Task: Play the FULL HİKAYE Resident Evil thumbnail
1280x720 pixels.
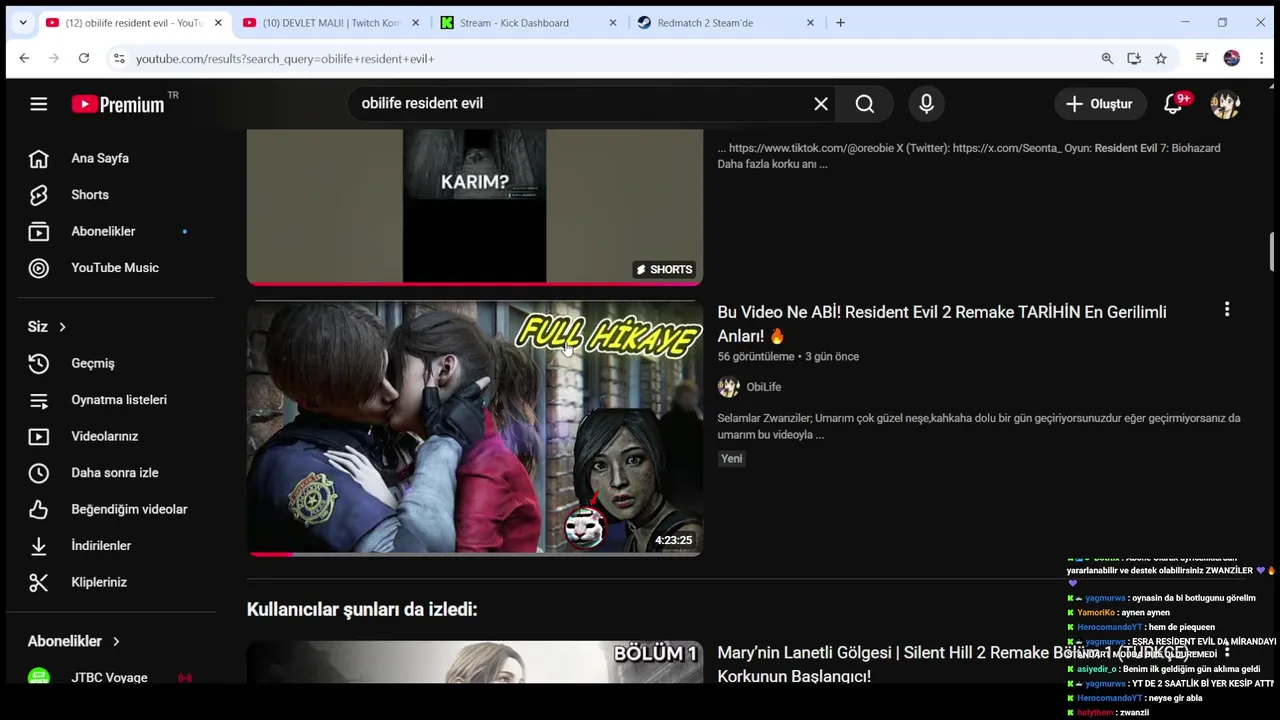Action: pyautogui.click(x=475, y=428)
